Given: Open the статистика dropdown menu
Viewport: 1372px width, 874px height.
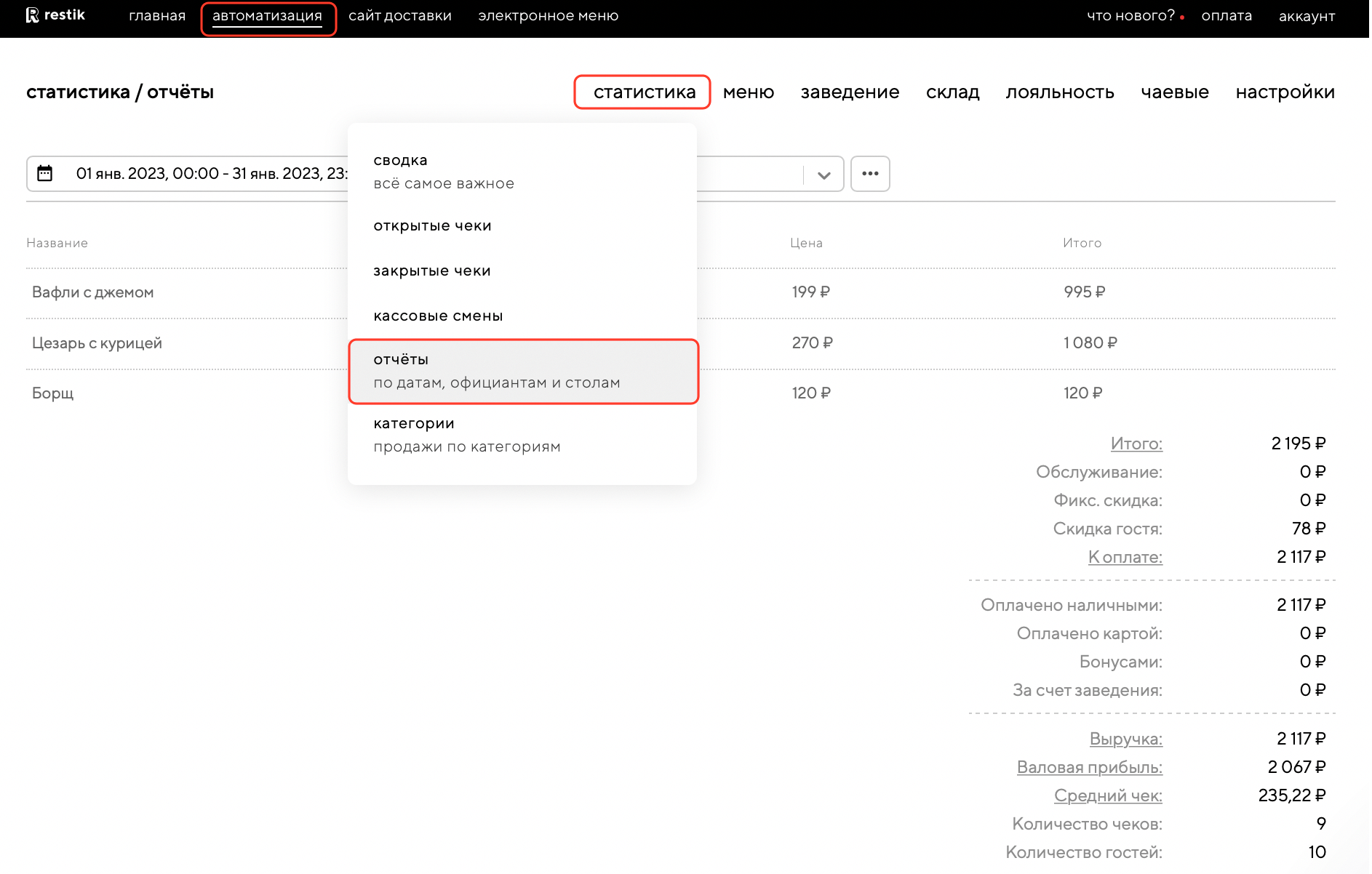Looking at the screenshot, I should (x=644, y=92).
